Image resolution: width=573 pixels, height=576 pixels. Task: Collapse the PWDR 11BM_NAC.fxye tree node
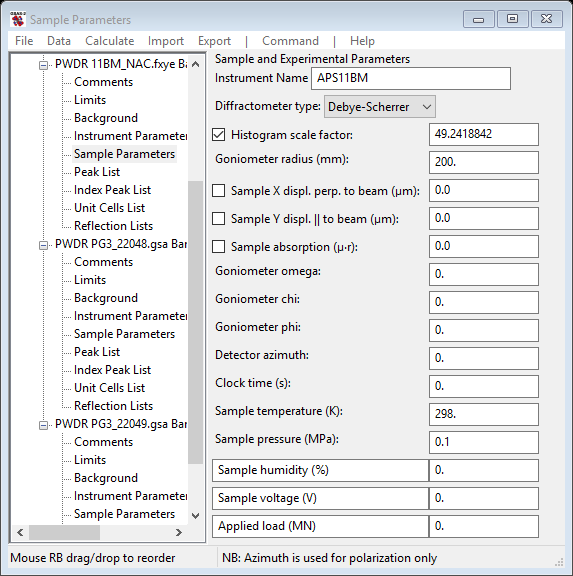click(x=43, y=65)
